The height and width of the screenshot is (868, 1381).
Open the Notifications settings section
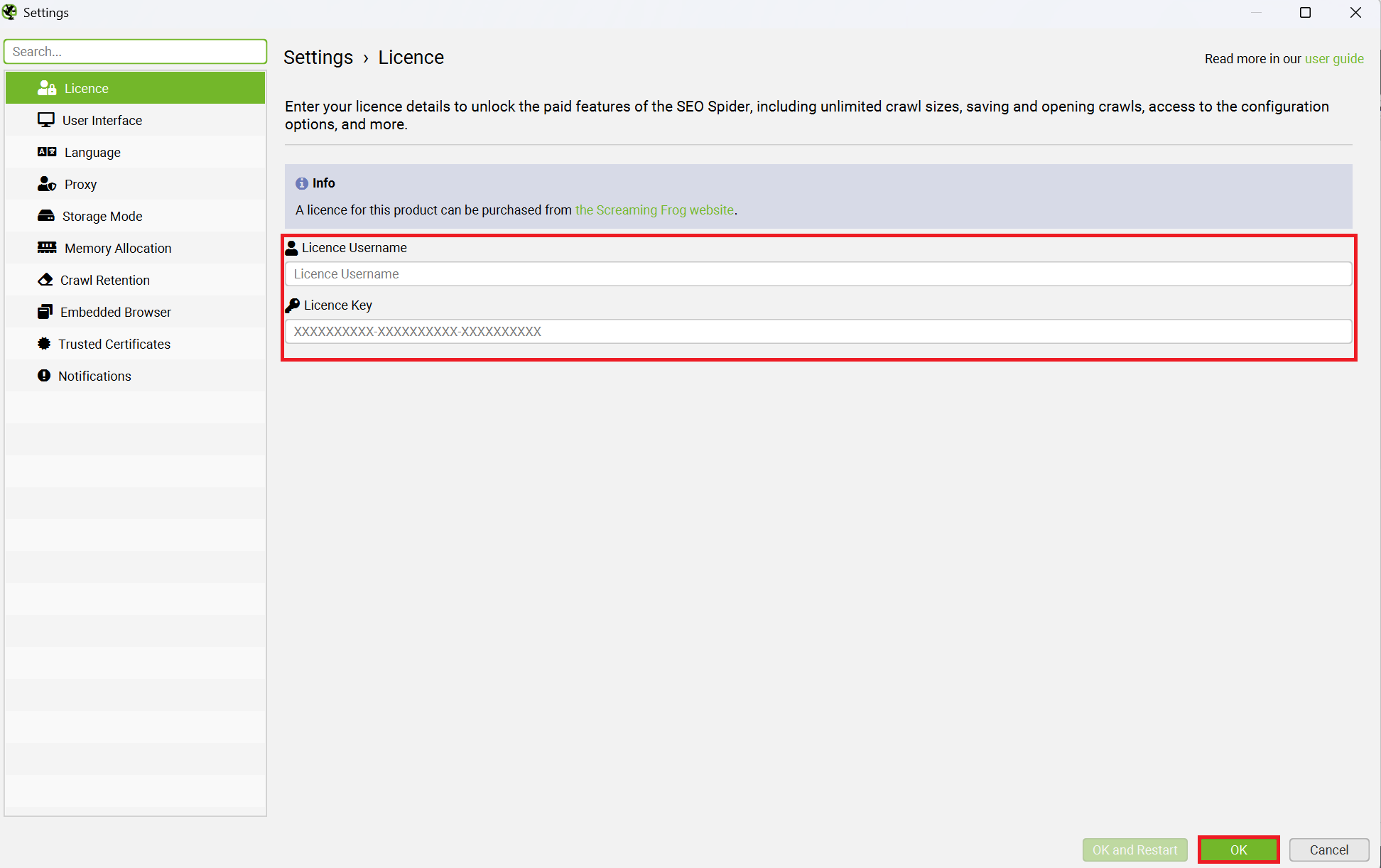[94, 376]
